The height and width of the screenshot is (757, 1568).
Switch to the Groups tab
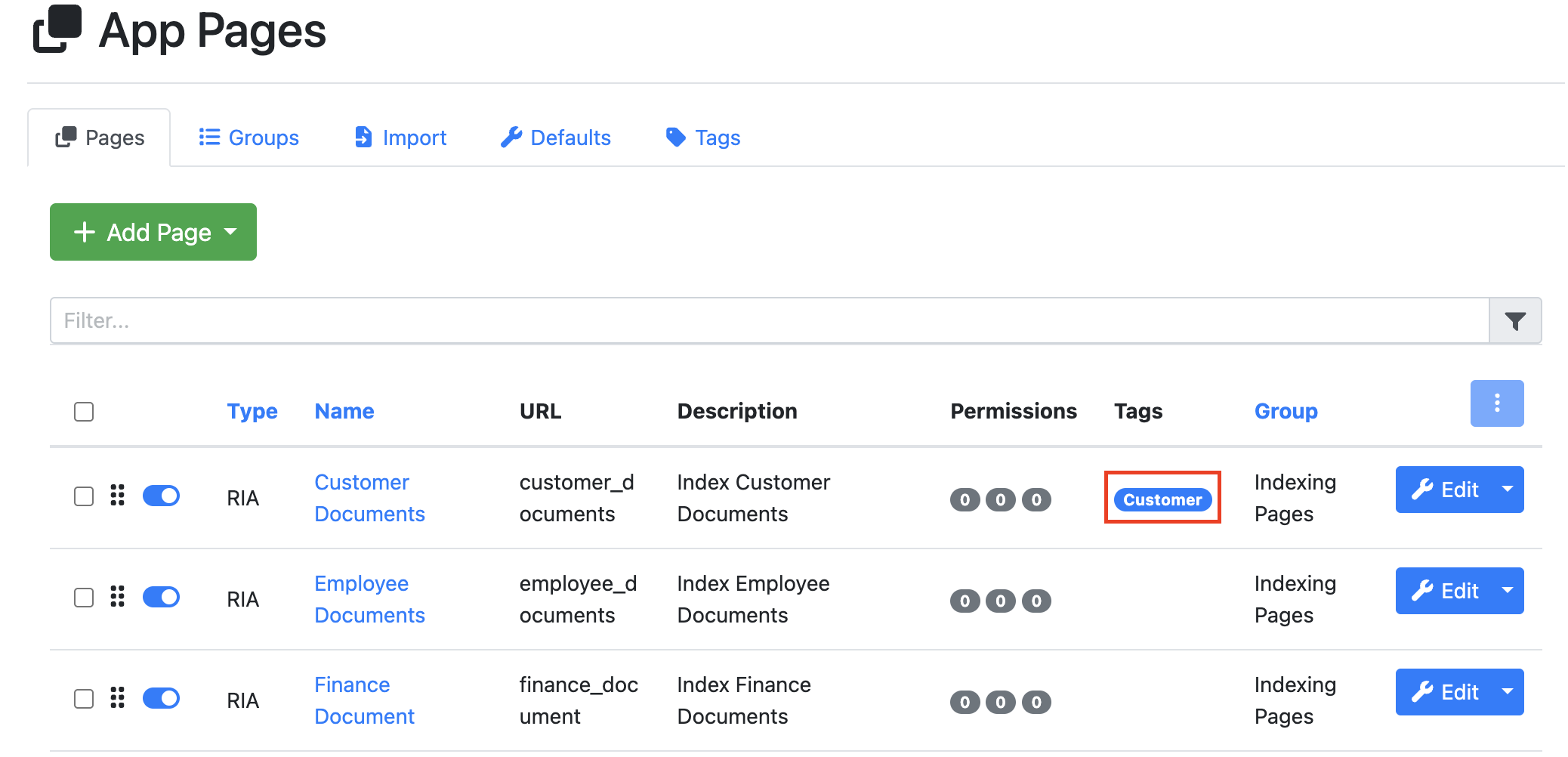248,137
